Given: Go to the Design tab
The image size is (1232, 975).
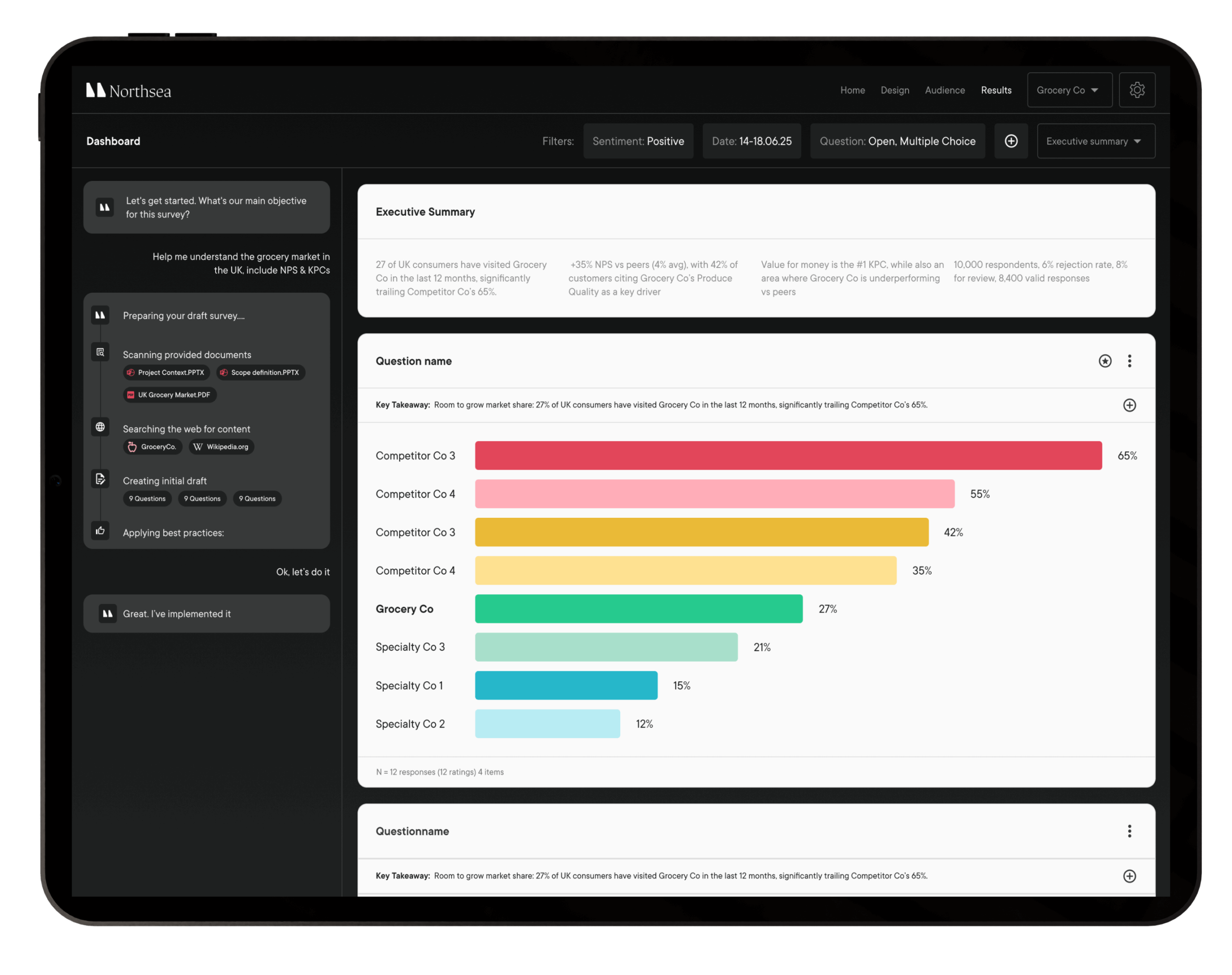Looking at the screenshot, I should [895, 90].
